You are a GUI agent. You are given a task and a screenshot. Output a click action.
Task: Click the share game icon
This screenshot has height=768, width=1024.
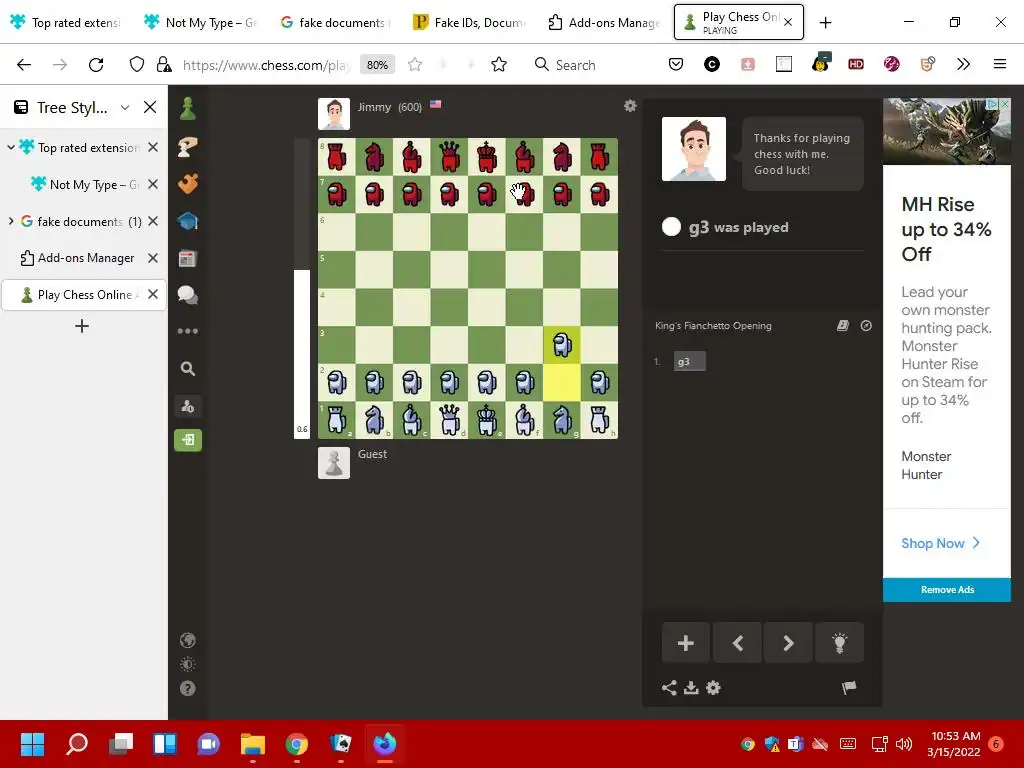pos(669,688)
